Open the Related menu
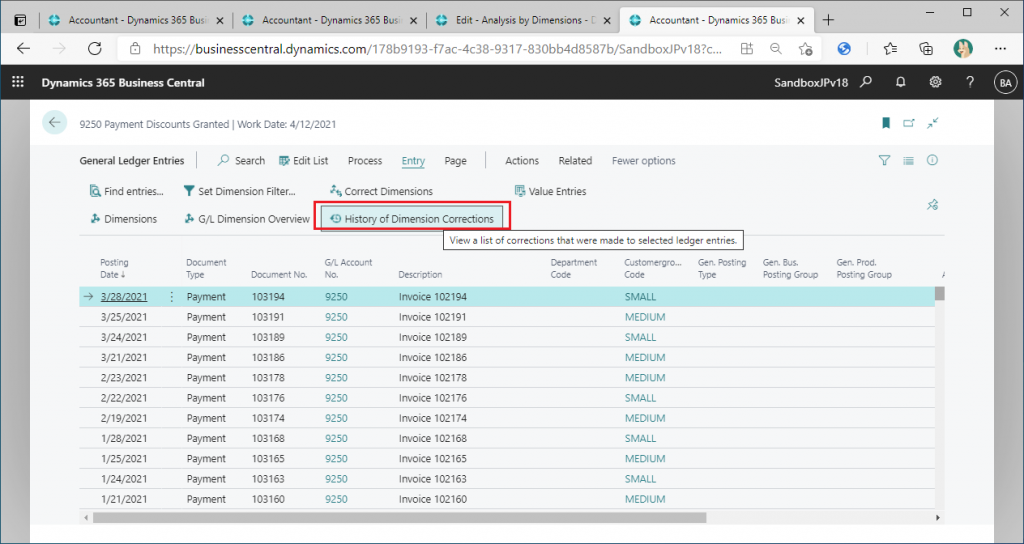Viewport: 1024px width, 544px height. (575, 161)
